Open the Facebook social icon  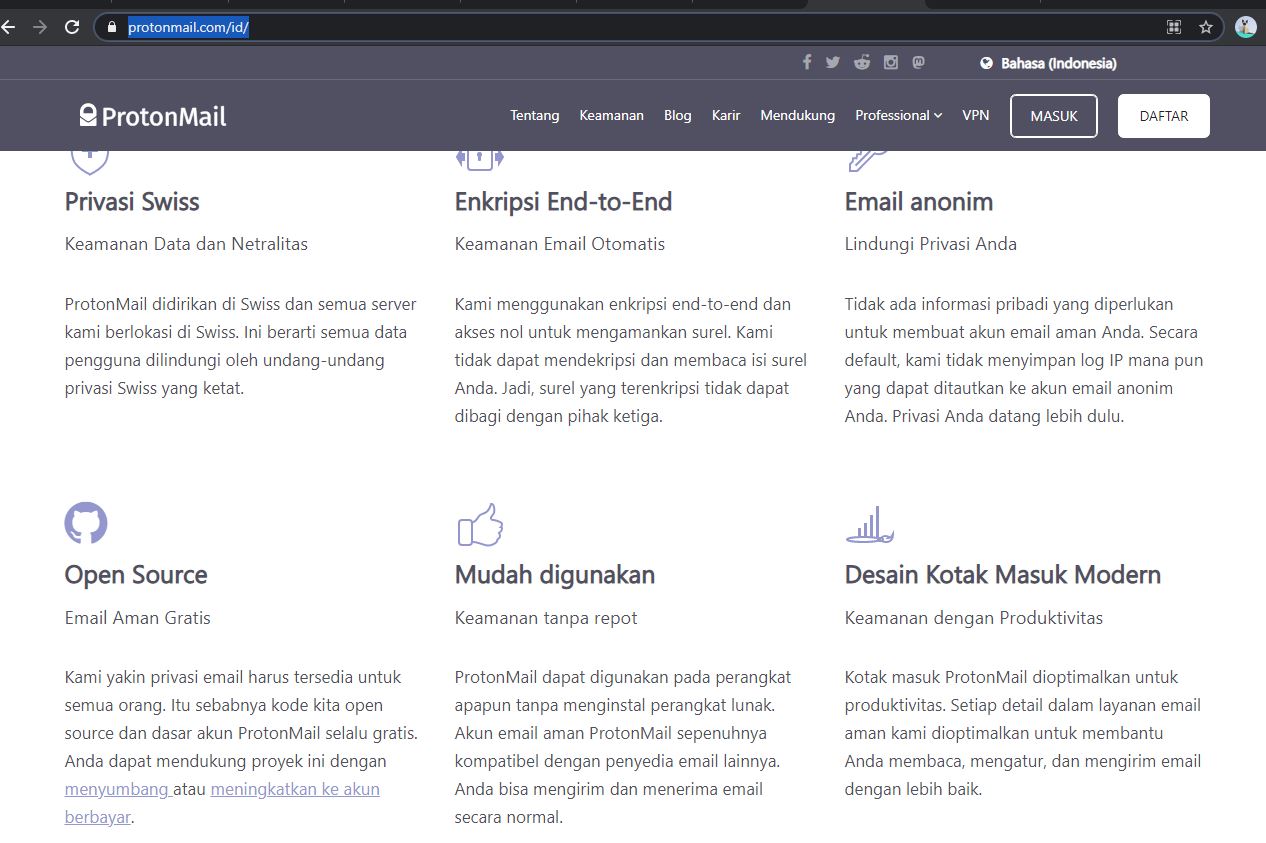[807, 62]
